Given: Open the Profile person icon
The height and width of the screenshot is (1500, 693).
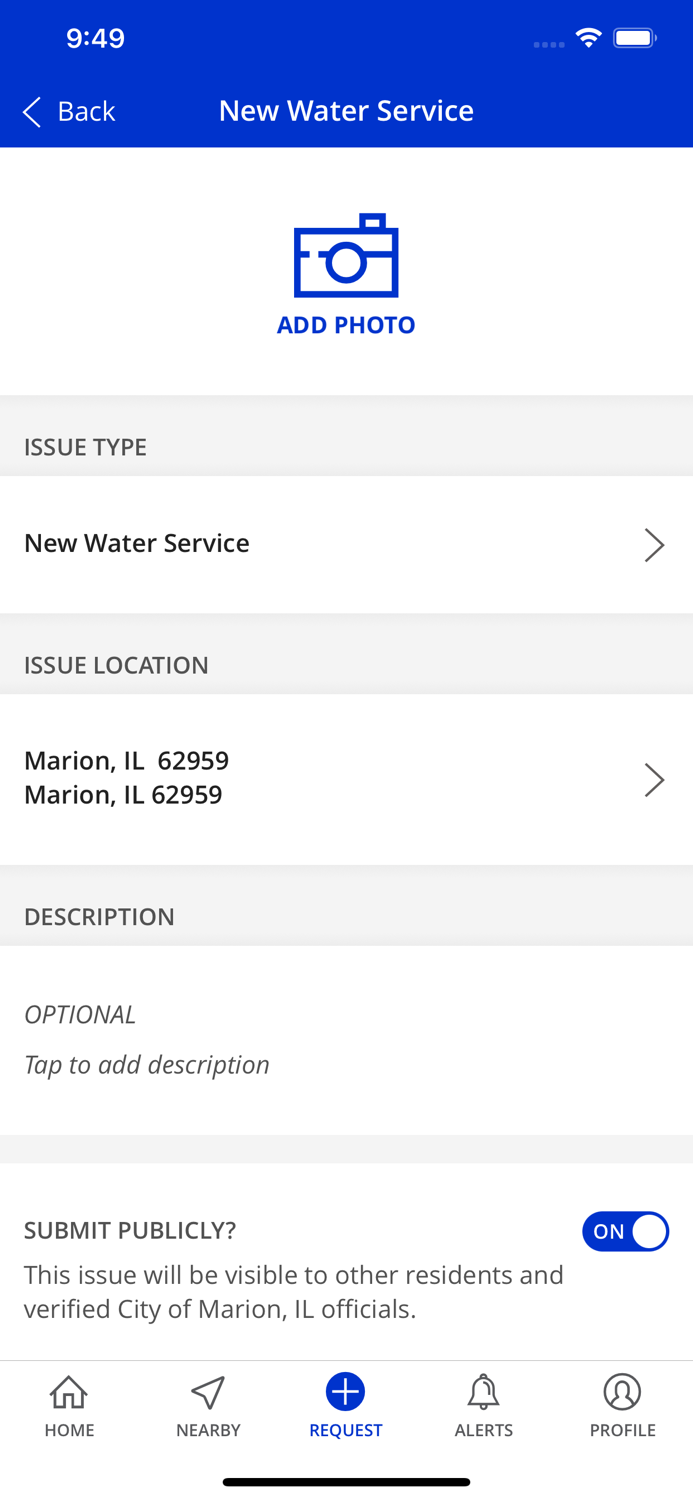Looking at the screenshot, I should pos(622,1391).
